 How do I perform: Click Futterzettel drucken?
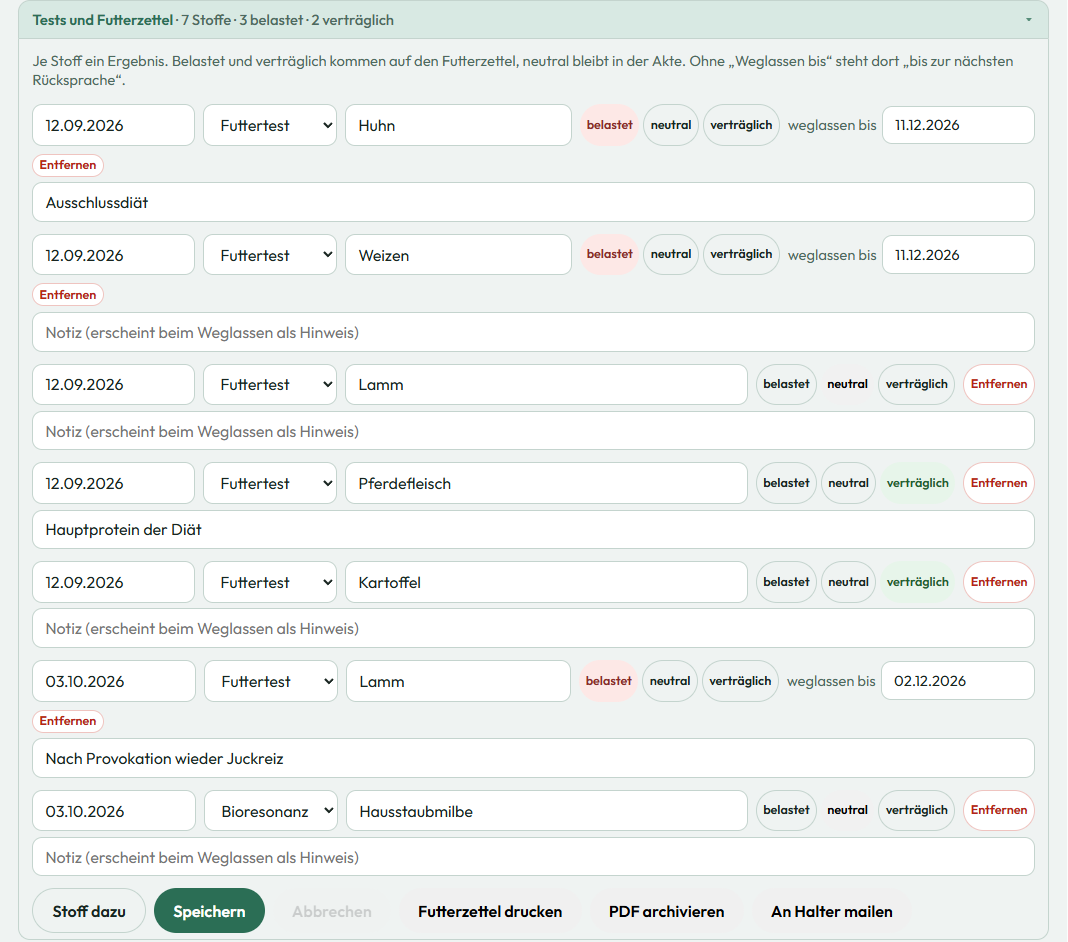tap(490, 911)
